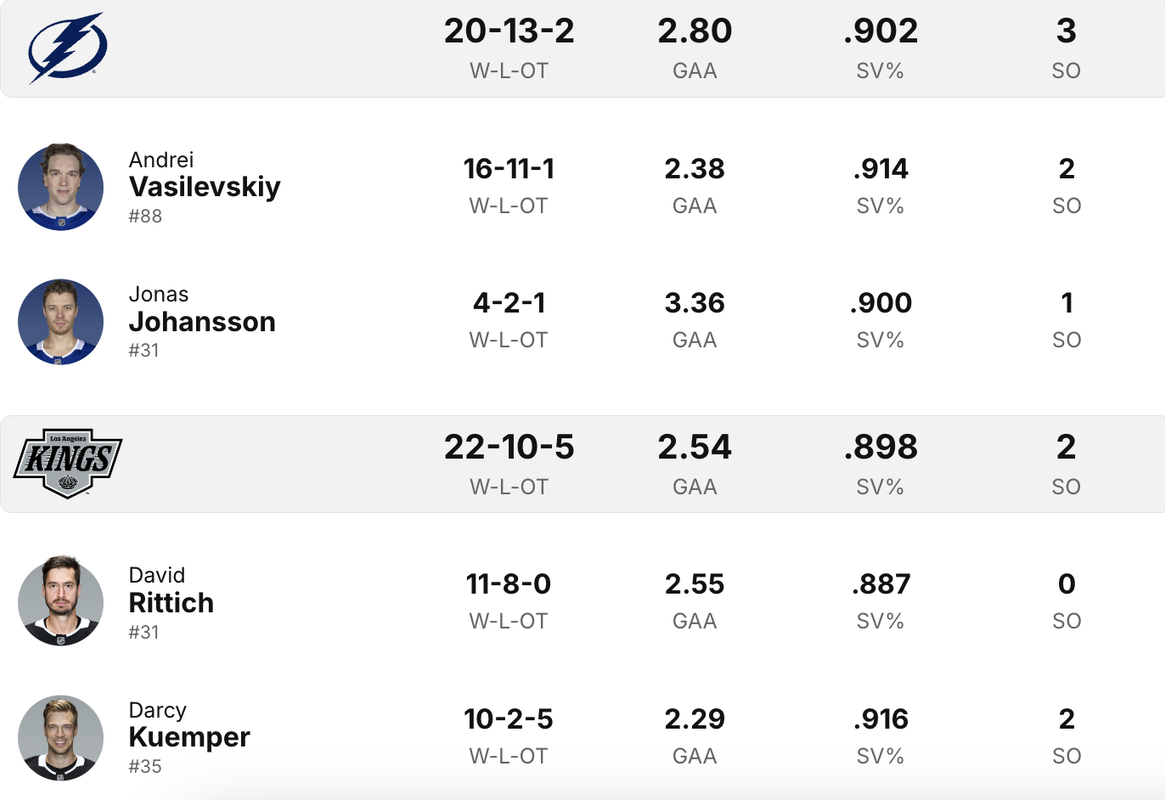Viewport: 1165px width, 800px height.
Task: Select the Vasilevskiy player name link
Action: coord(204,186)
